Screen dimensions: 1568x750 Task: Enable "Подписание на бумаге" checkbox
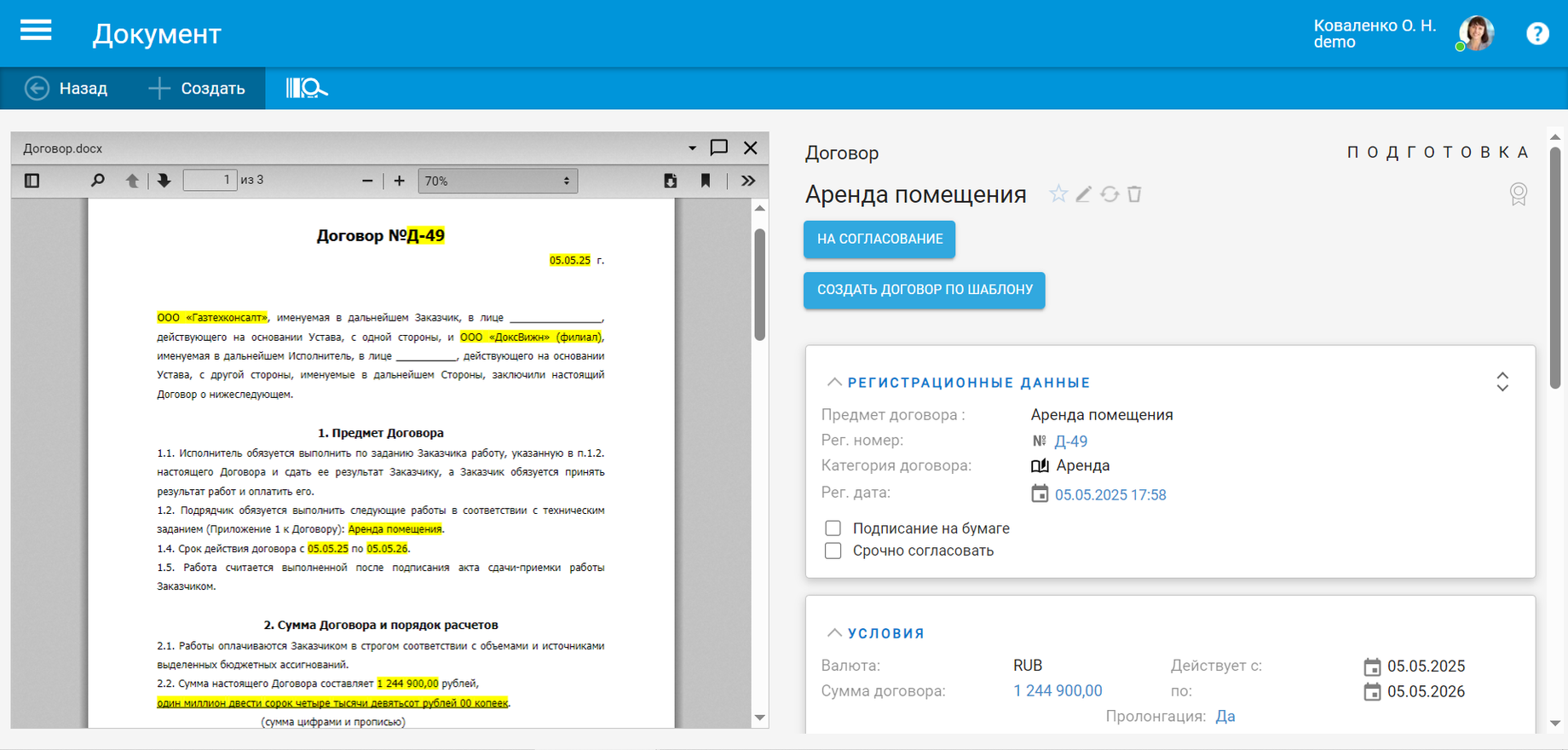[x=833, y=528]
